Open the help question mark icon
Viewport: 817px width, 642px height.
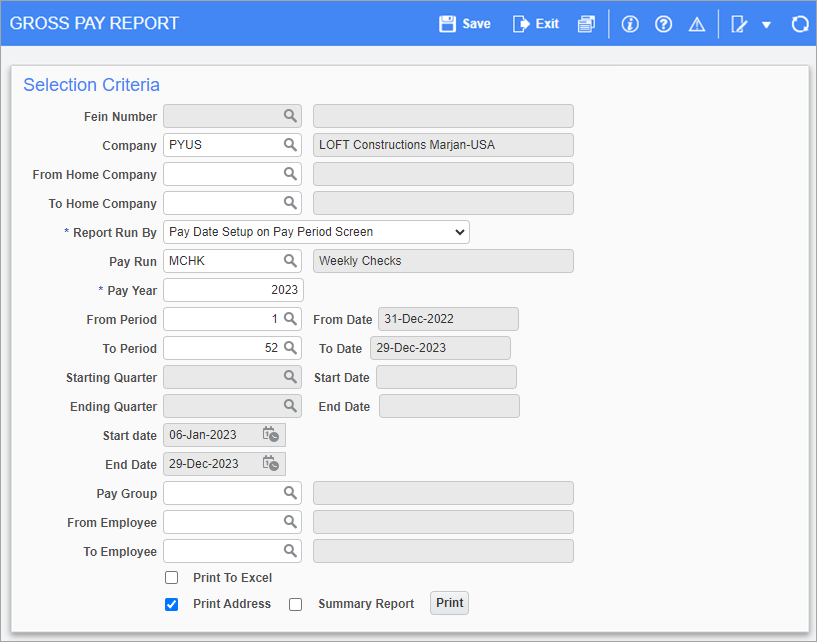[663, 24]
